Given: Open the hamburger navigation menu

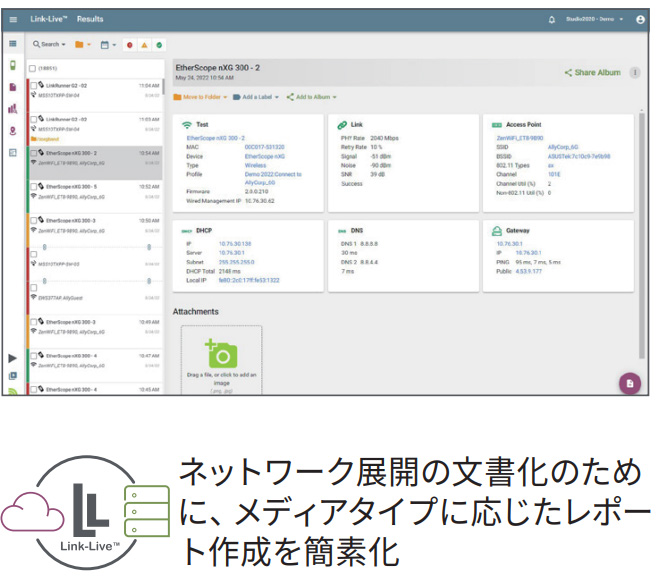Looking at the screenshot, I should [13, 19].
